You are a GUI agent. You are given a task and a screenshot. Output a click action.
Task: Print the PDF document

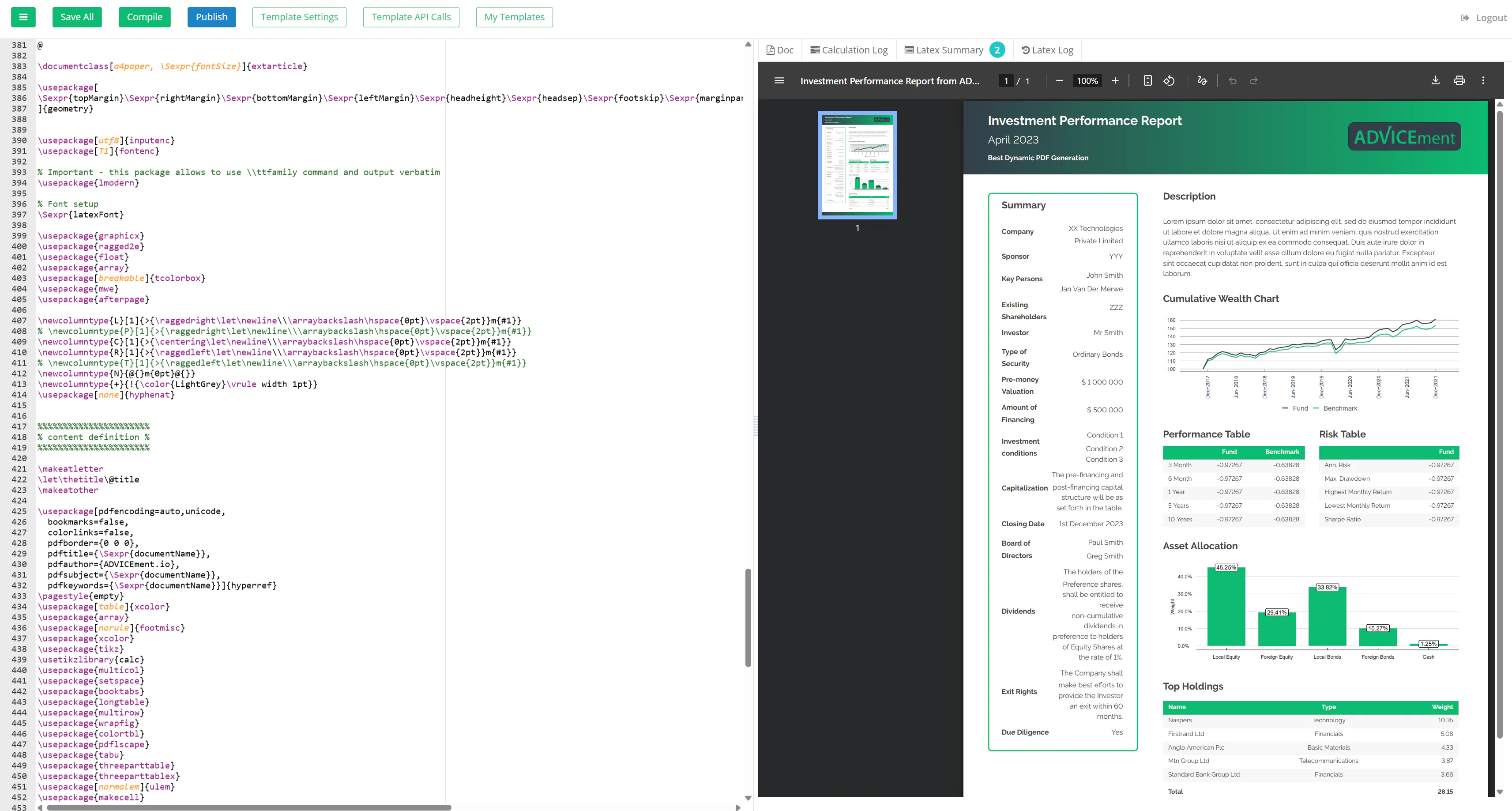click(1459, 80)
